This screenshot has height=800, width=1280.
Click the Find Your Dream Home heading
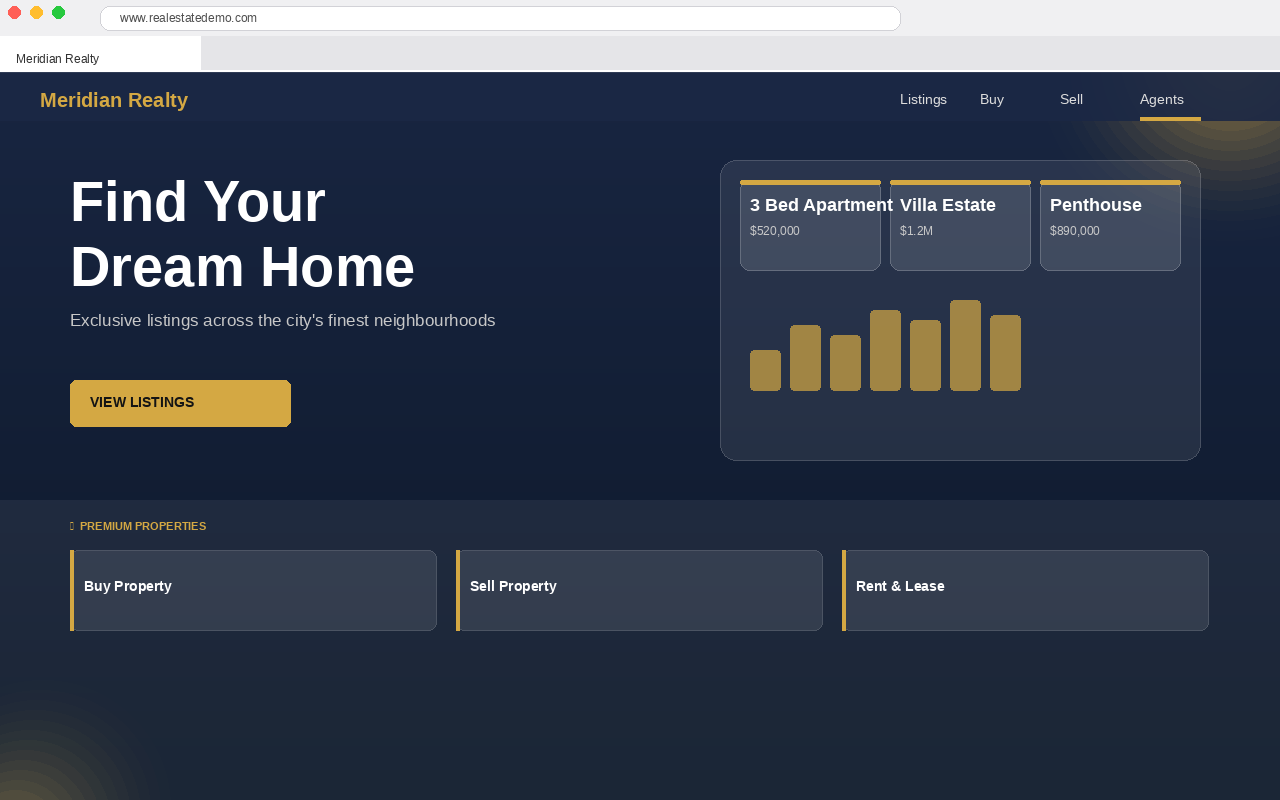tap(242, 234)
